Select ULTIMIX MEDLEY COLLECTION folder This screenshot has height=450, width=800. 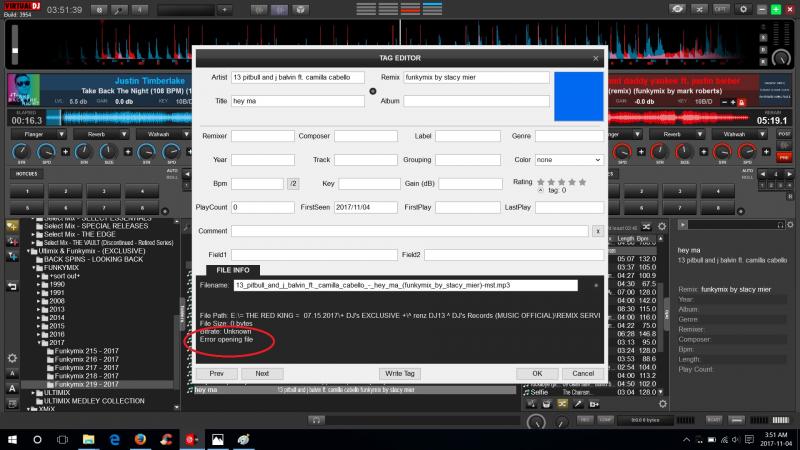90,401
